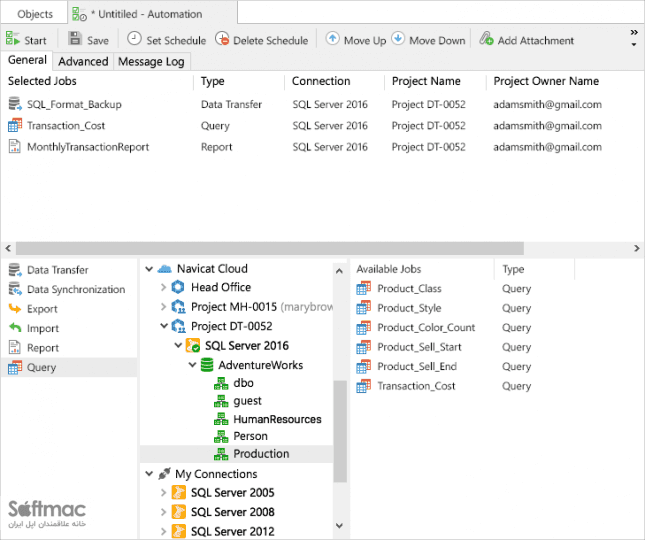Image resolution: width=645 pixels, height=540 pixels.
Task: Collapse the Project DT-0052 node
Action: 163,326
